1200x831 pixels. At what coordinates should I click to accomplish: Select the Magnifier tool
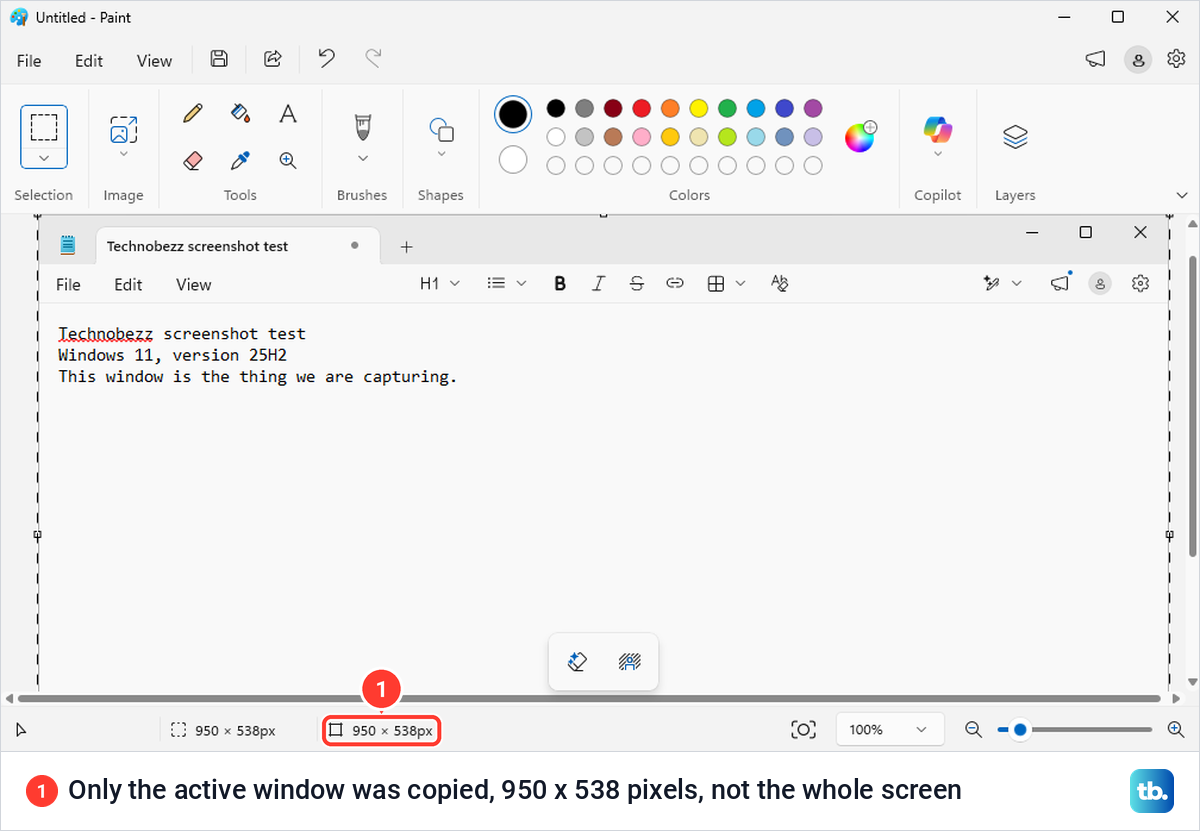[288, 160]
